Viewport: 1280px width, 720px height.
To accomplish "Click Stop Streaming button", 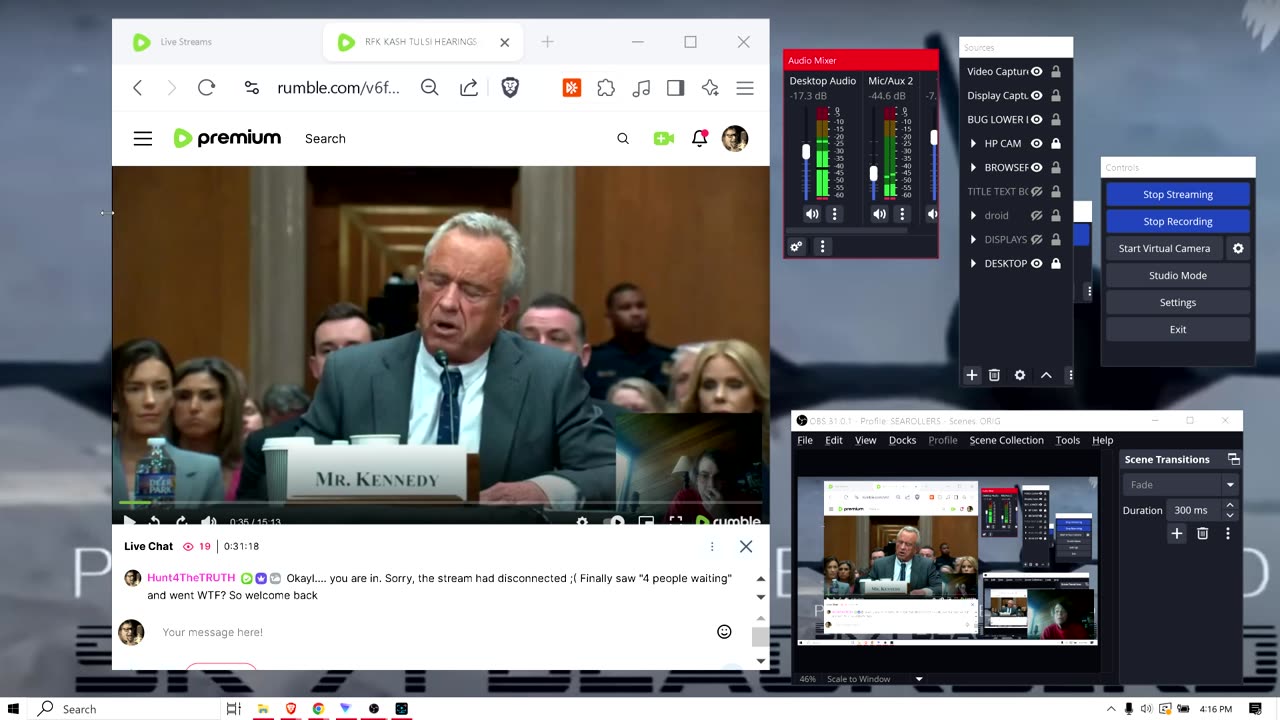I will pos(1178,194).
